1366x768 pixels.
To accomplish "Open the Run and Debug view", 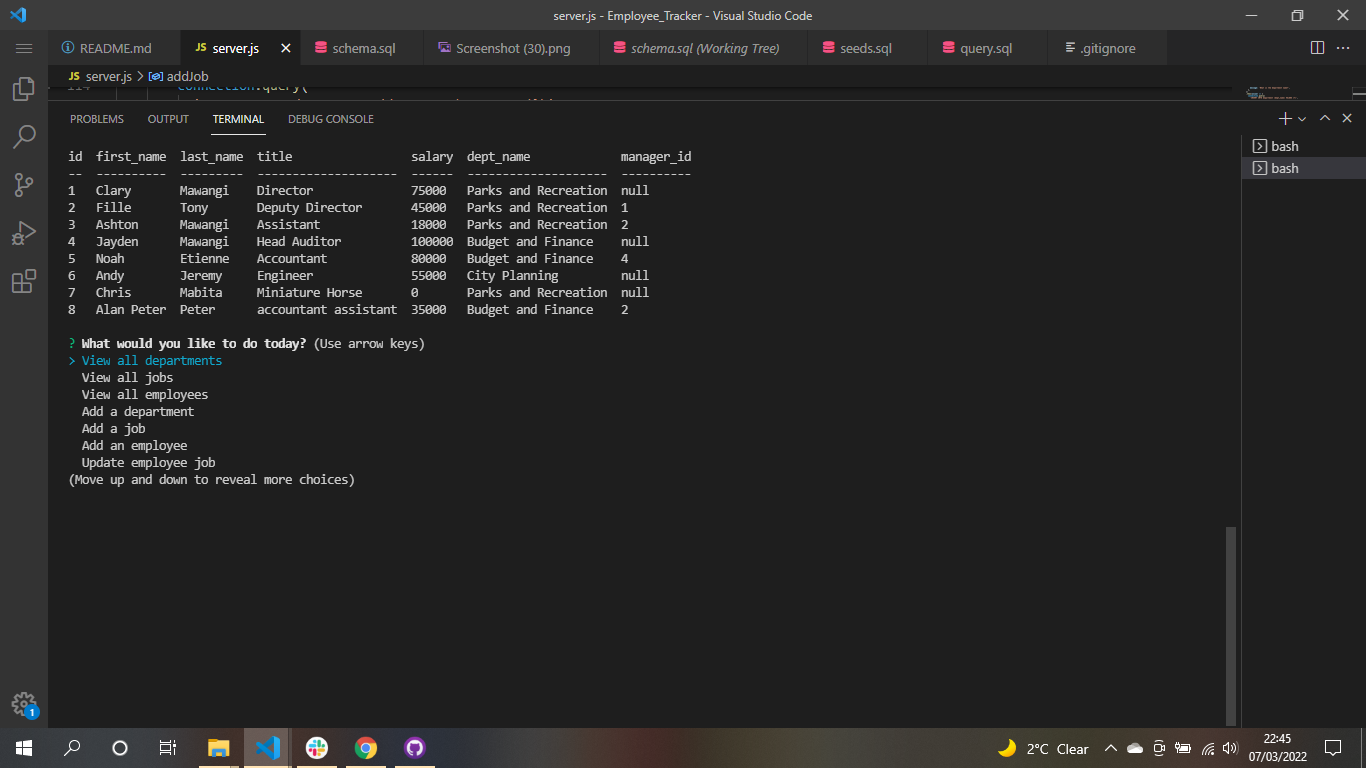I will coord(24,232).
